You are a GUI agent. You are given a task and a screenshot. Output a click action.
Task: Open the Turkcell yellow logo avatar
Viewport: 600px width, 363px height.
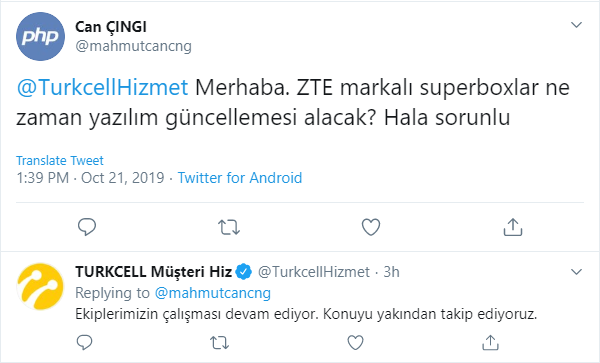(x=40, y=286)
